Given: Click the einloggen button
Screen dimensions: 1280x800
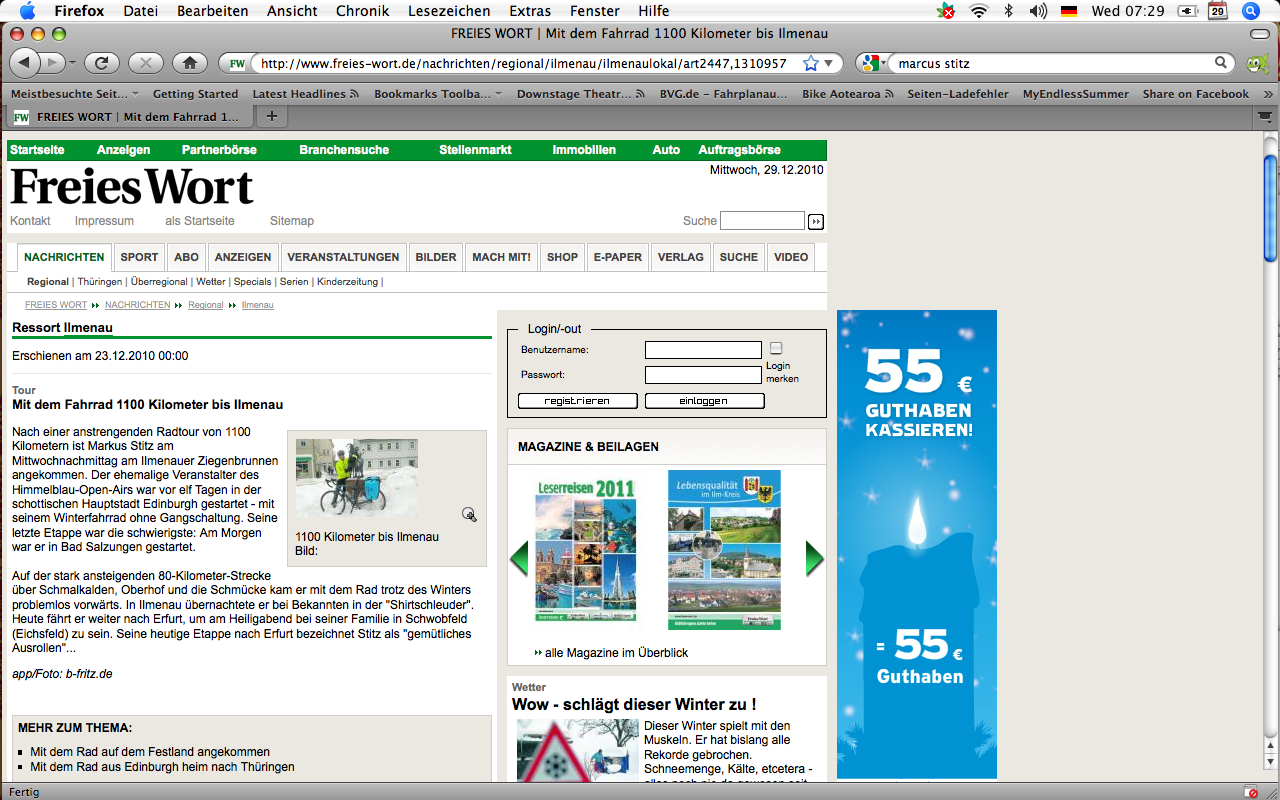Looking at the screenshot, I should pyautogui.click(x=704, y=401).
